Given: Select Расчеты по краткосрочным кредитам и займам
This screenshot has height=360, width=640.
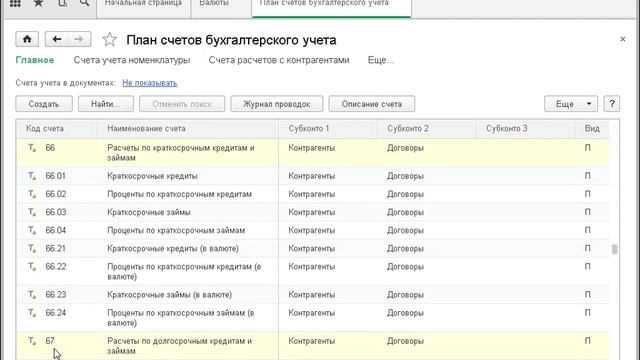Looking at the screenshot, I should click(313, 153).
